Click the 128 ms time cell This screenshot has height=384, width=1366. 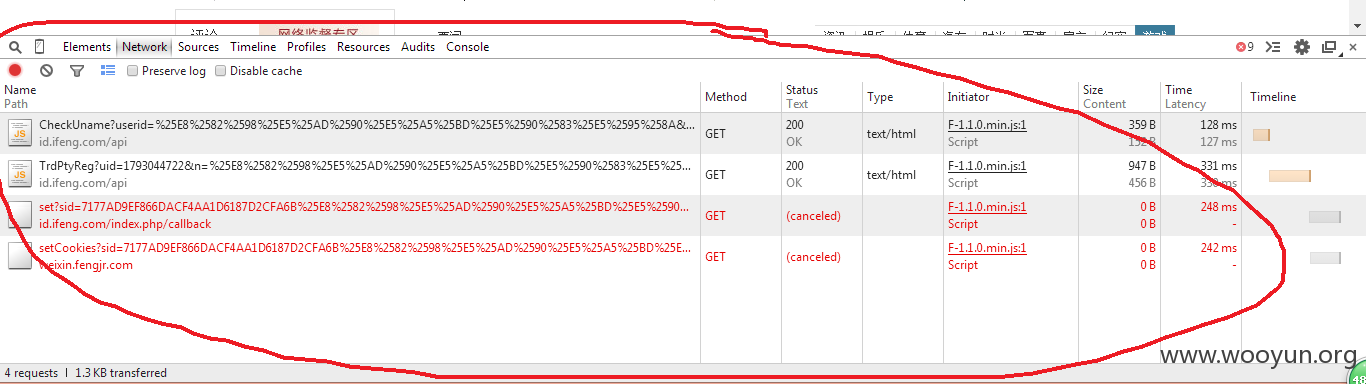click(1218, 125)
